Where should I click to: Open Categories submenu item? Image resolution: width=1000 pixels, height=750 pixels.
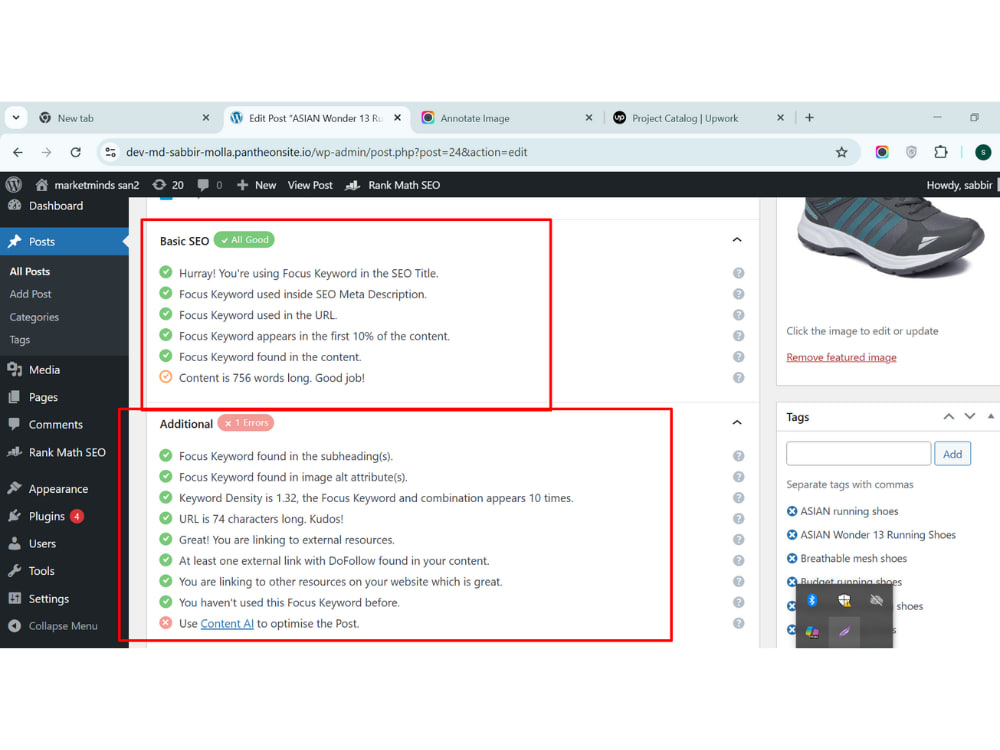click(34, 317)
